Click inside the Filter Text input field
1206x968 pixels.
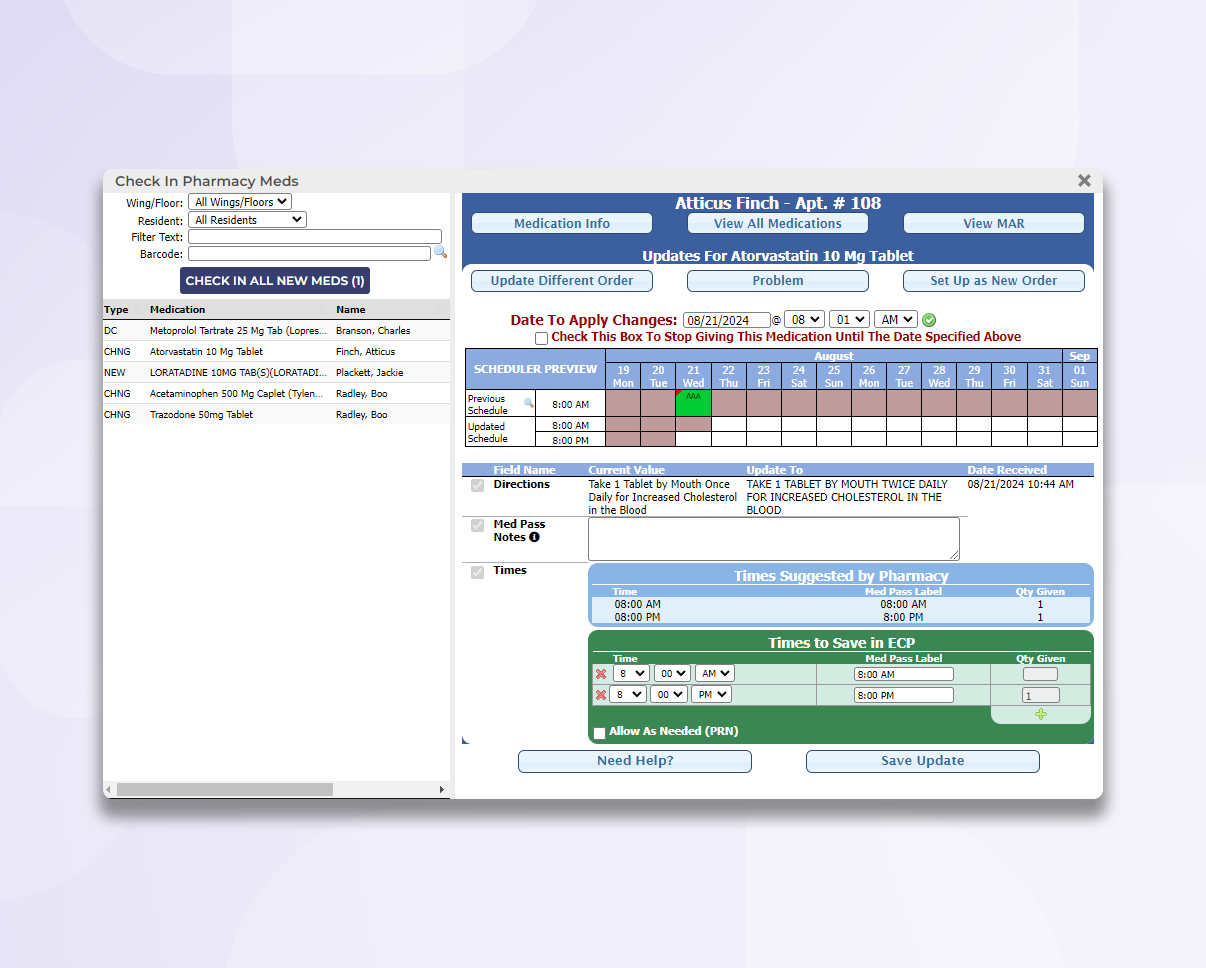(314, 237)
